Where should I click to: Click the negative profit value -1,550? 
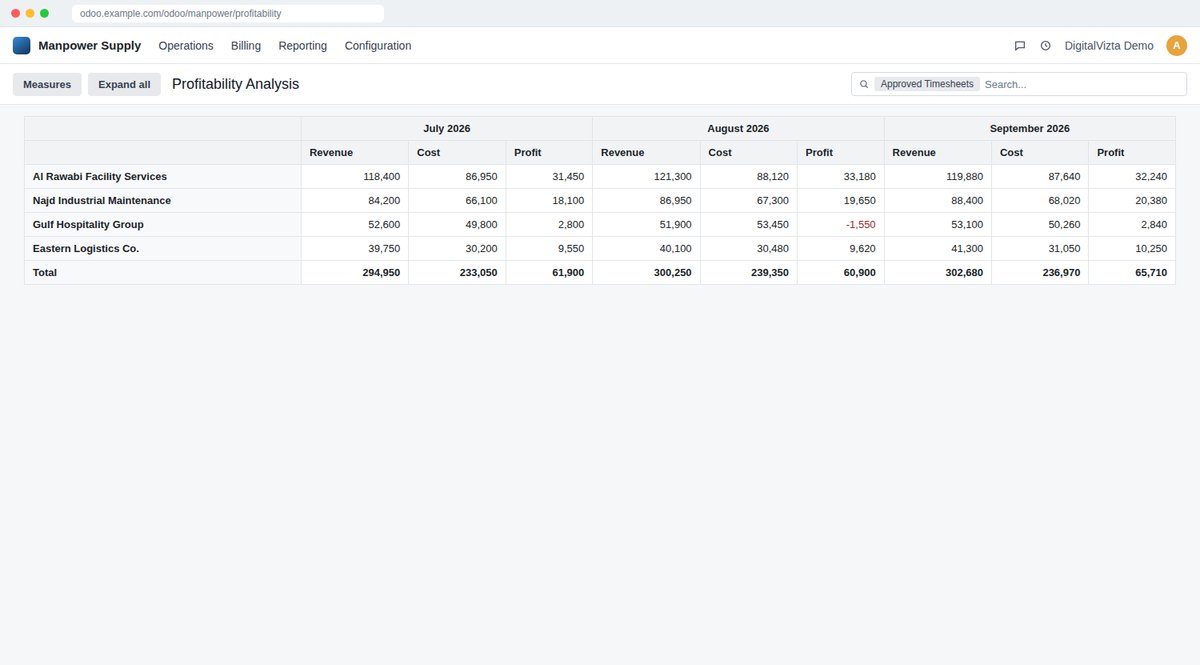point(841,224)
